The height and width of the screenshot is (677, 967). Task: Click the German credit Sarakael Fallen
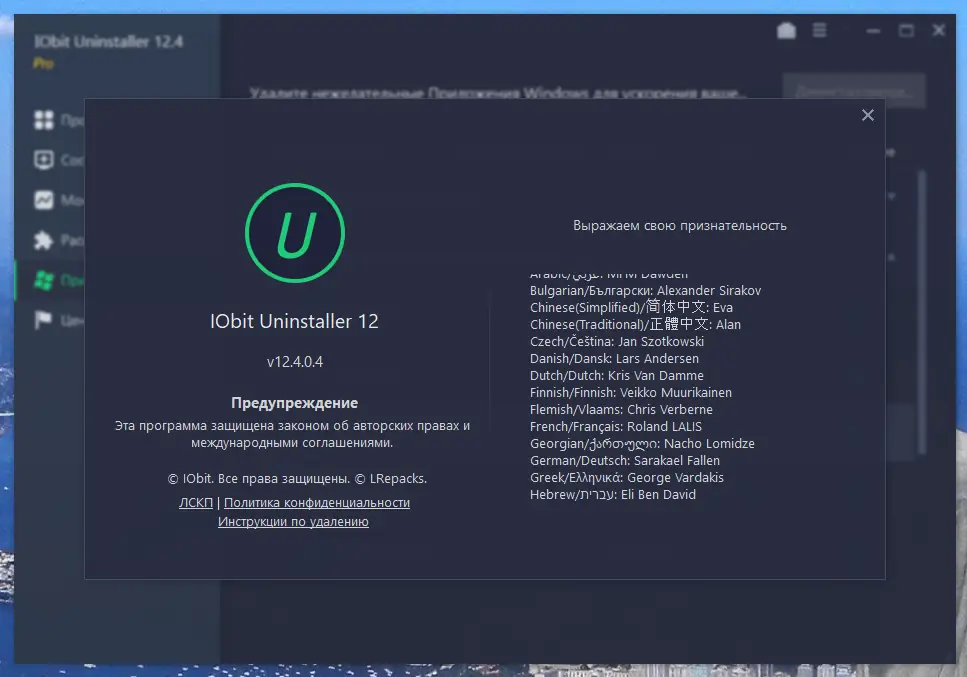(x=625, y=461)
